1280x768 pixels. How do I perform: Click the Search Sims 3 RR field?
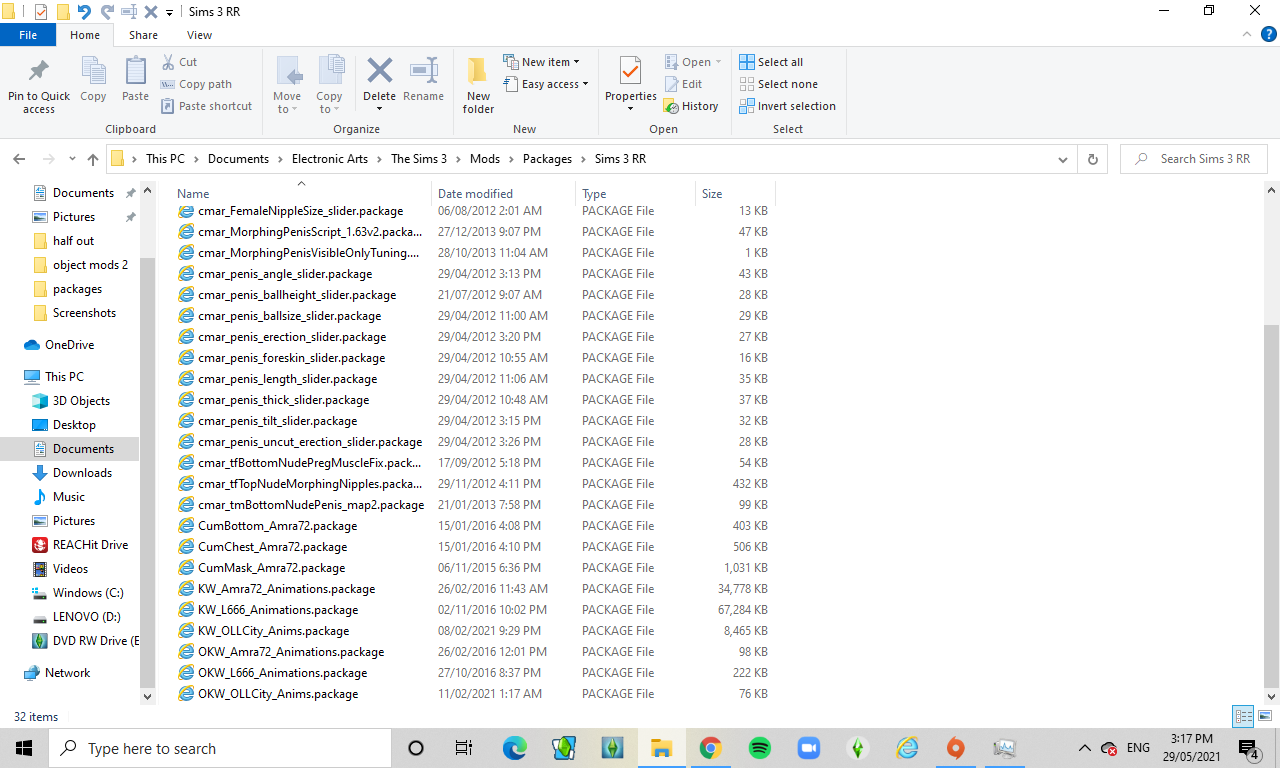[x=1194, y=159]
